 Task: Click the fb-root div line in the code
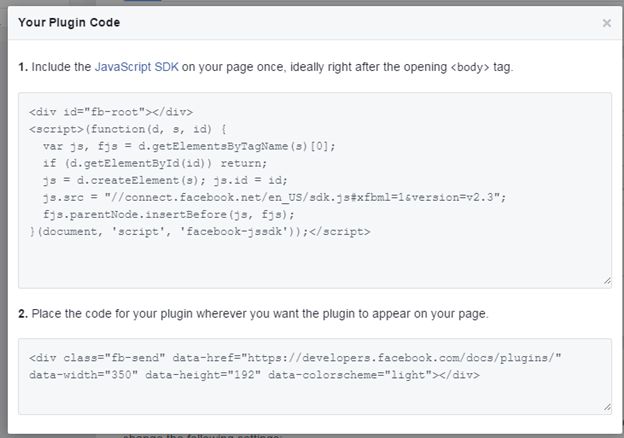click(x=111, y=112)
